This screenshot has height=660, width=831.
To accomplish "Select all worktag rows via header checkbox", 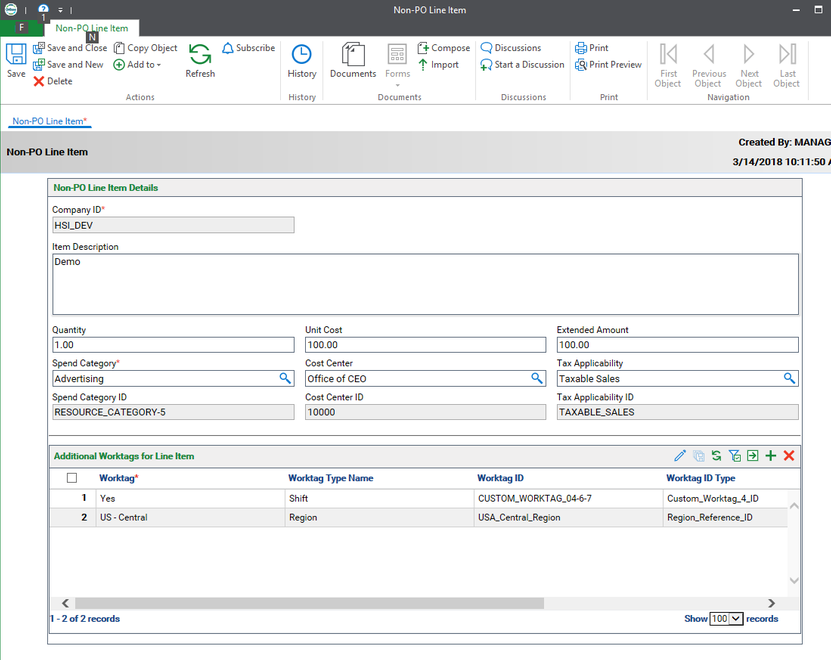I will click(x=71, y=478).
